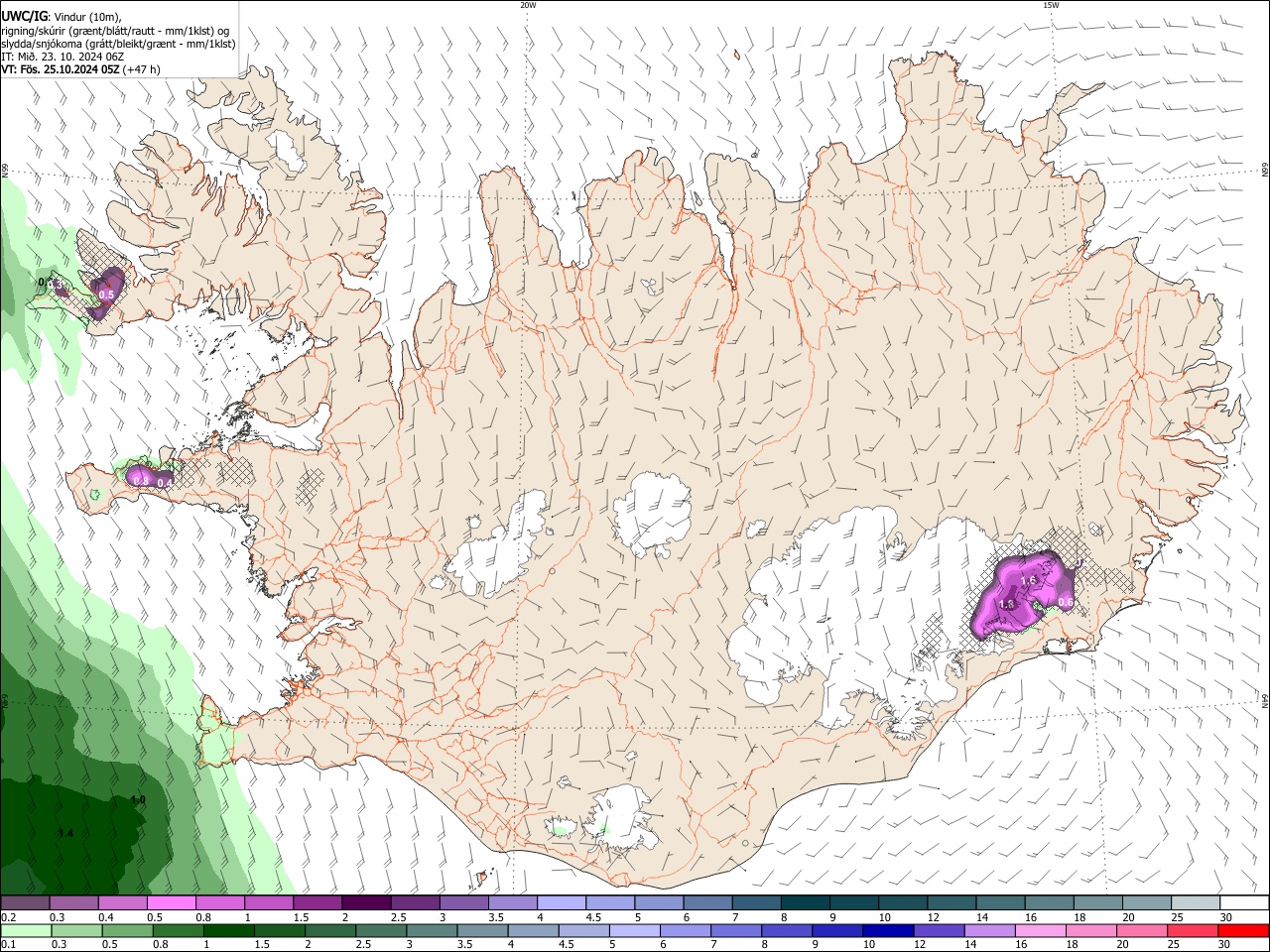This screenshot has width=1270, height=952.
Task: Pick the 0.5–0.8 bright pink snow legend swatch
Action: (171, 903)
